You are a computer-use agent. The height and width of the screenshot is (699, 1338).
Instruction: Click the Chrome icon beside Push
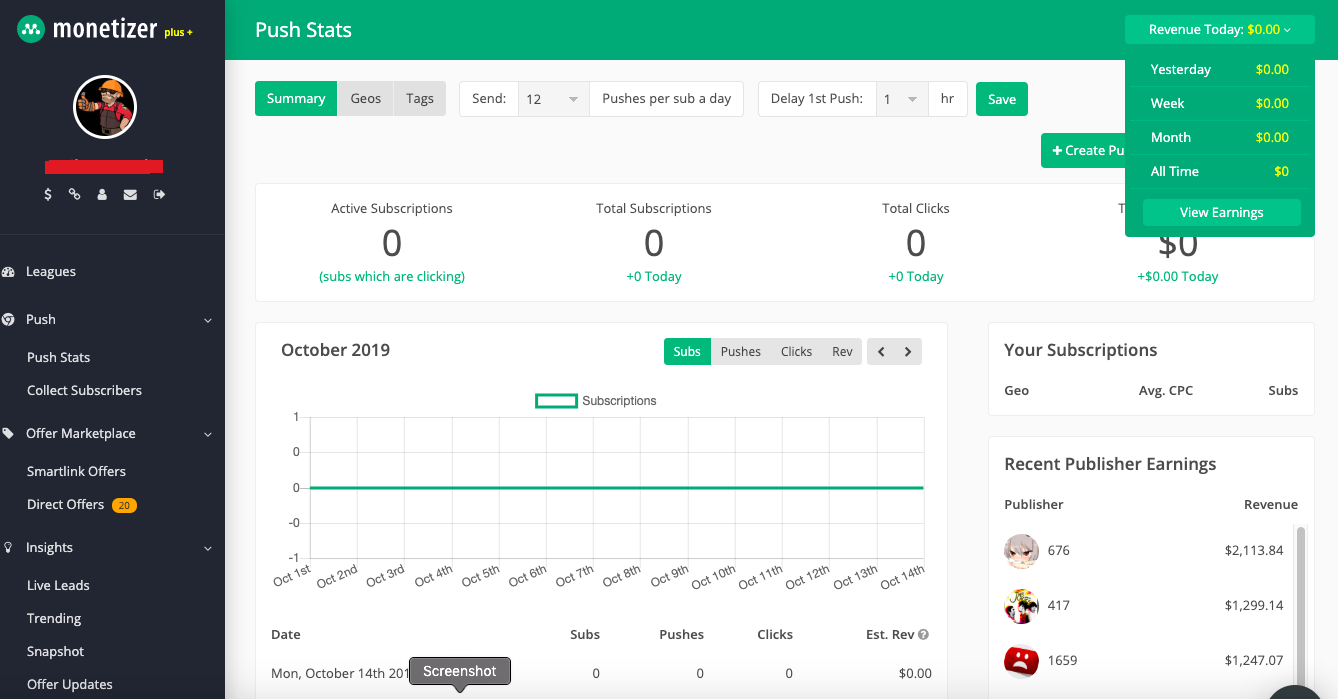click(x=8, y=319)
